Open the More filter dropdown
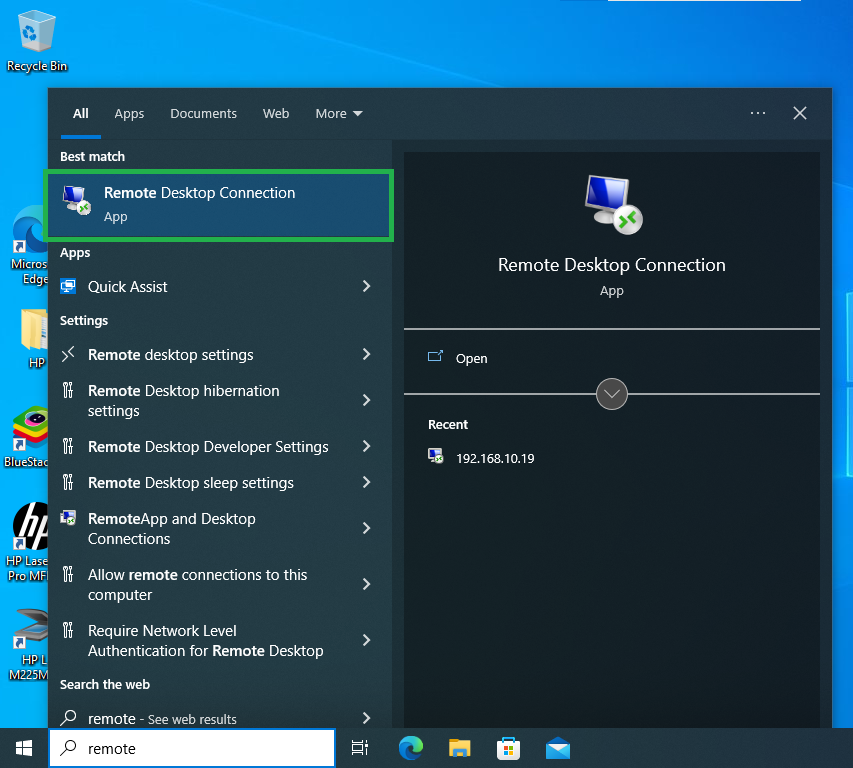This screenshot has width=853, height=768. coord(339,114)
